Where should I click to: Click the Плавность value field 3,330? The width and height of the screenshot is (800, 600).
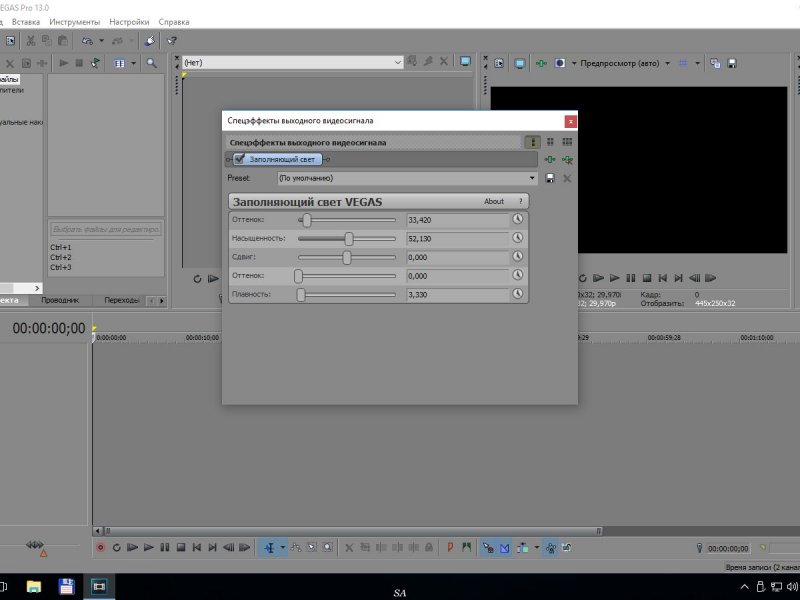point(457,294)
